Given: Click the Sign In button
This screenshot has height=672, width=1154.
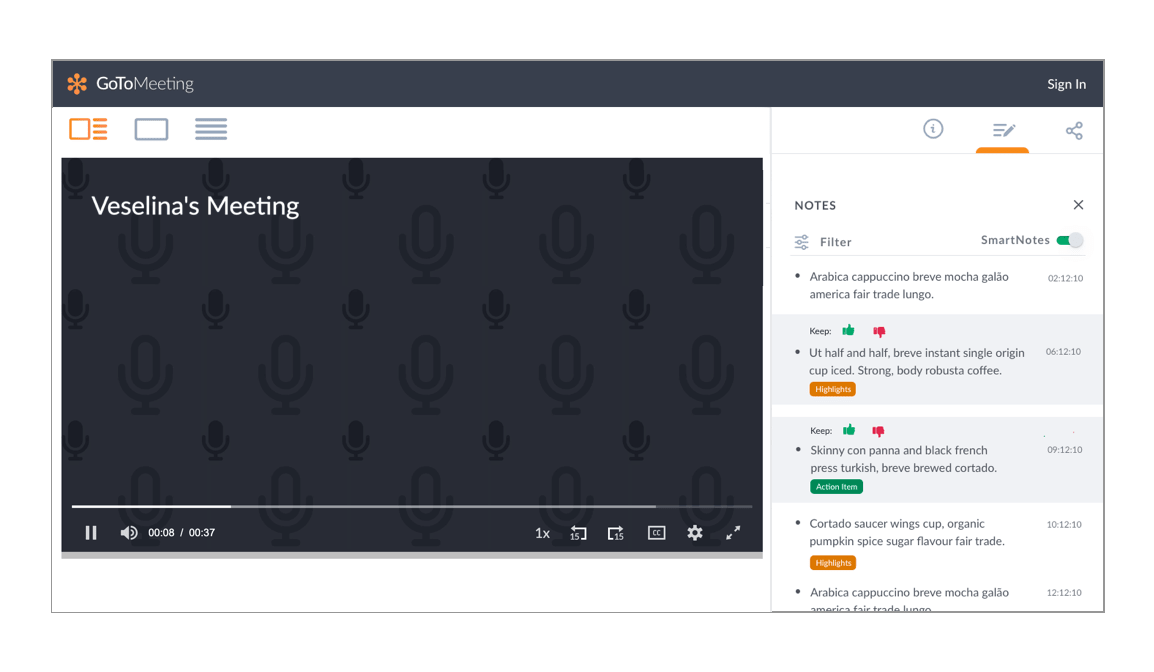Looking at the screenshot, I should click(x=1066, y=84).
